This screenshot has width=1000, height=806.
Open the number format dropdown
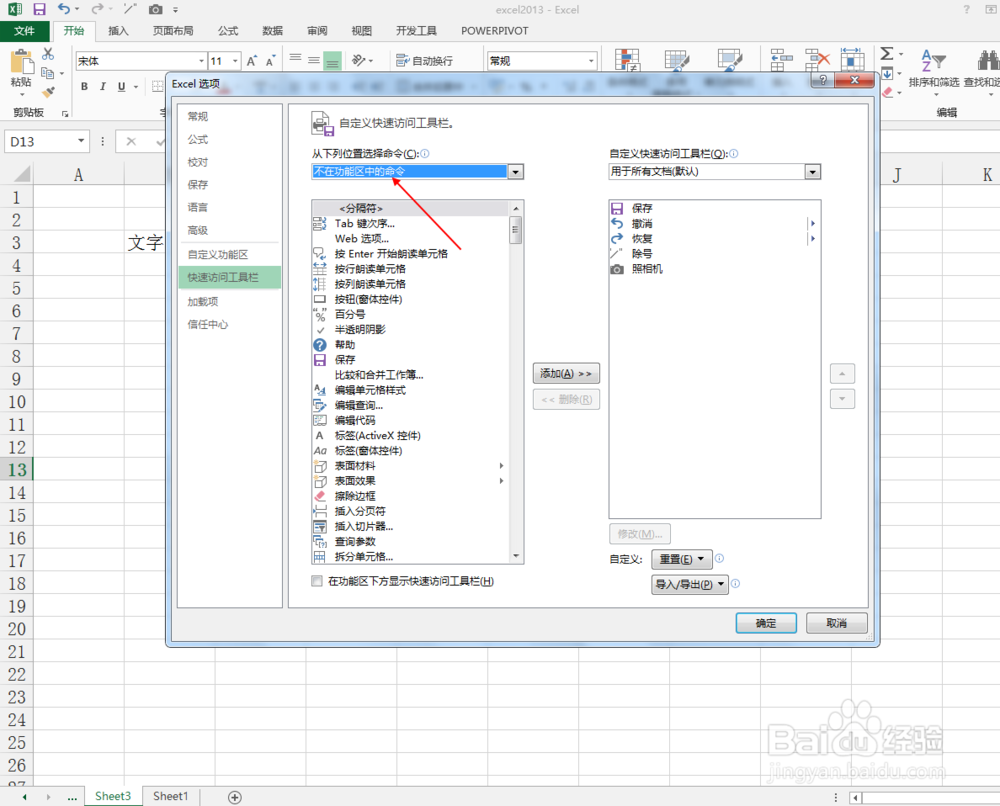pos(591,61)
